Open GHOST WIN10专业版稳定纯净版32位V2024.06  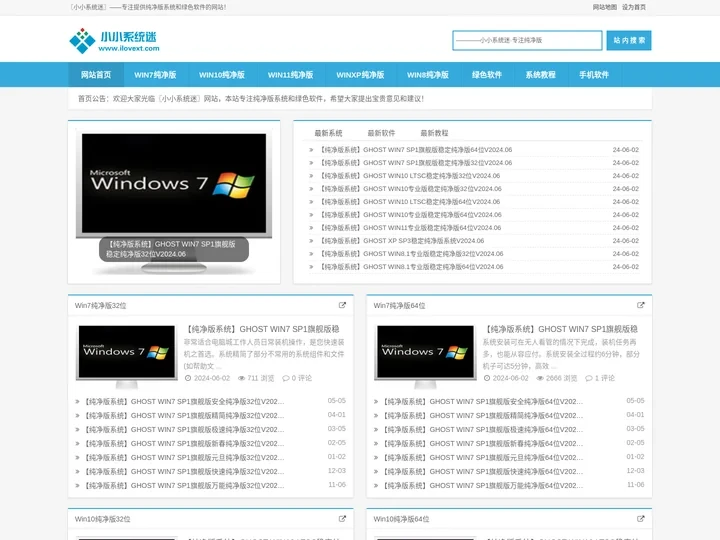pyautogui.click(x=411, y=189)
